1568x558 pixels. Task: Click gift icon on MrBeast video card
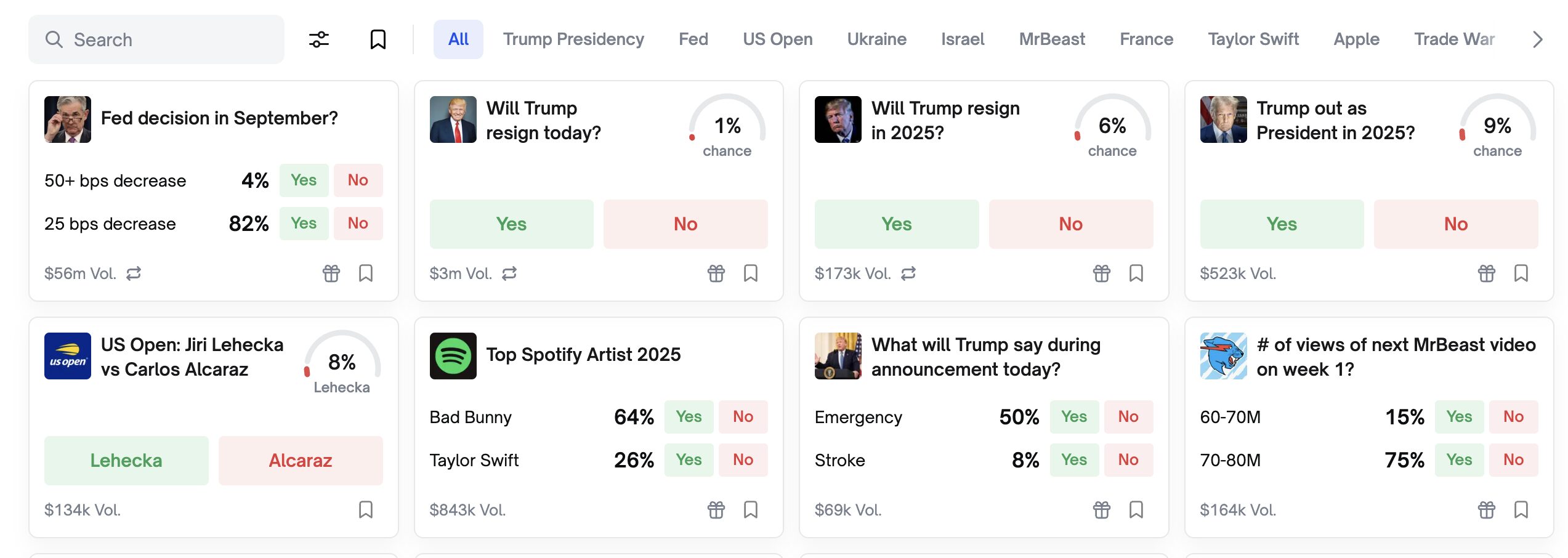pyautogui.click(x=1486, y=509)
